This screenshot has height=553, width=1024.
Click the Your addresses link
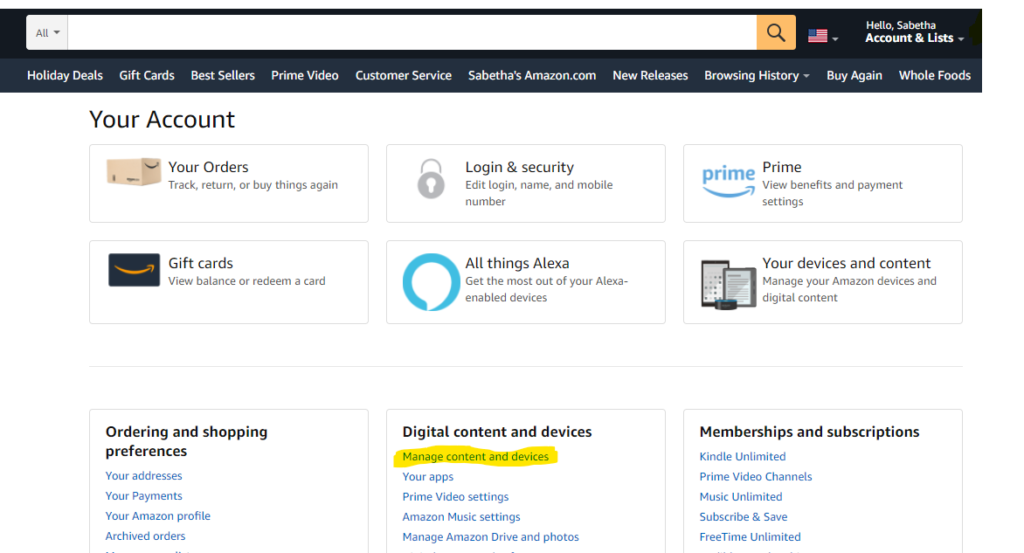tap(144, 475)
